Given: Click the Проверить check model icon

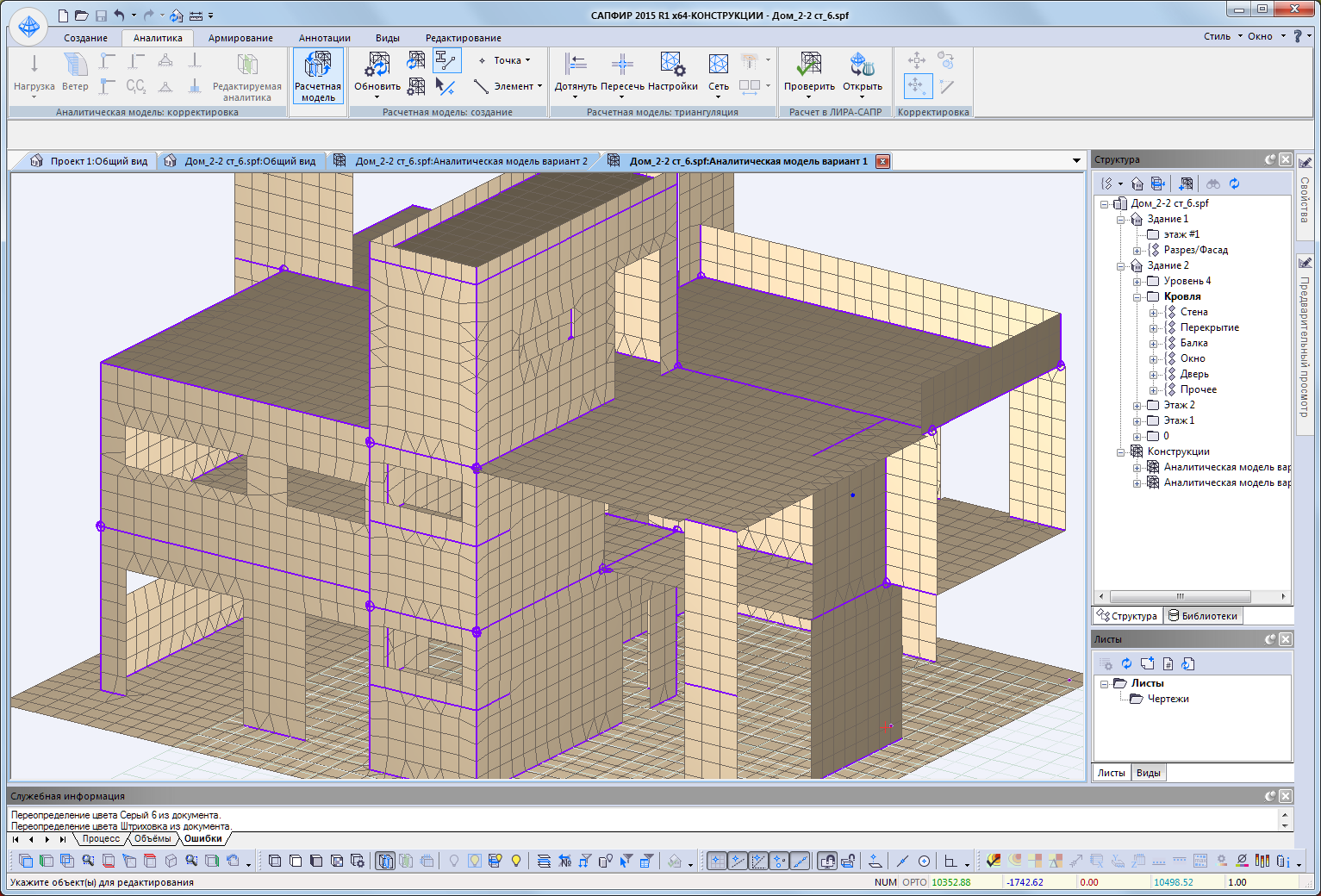Looking at the screenshot, I should pyautogui.click(x=808, y=65).
